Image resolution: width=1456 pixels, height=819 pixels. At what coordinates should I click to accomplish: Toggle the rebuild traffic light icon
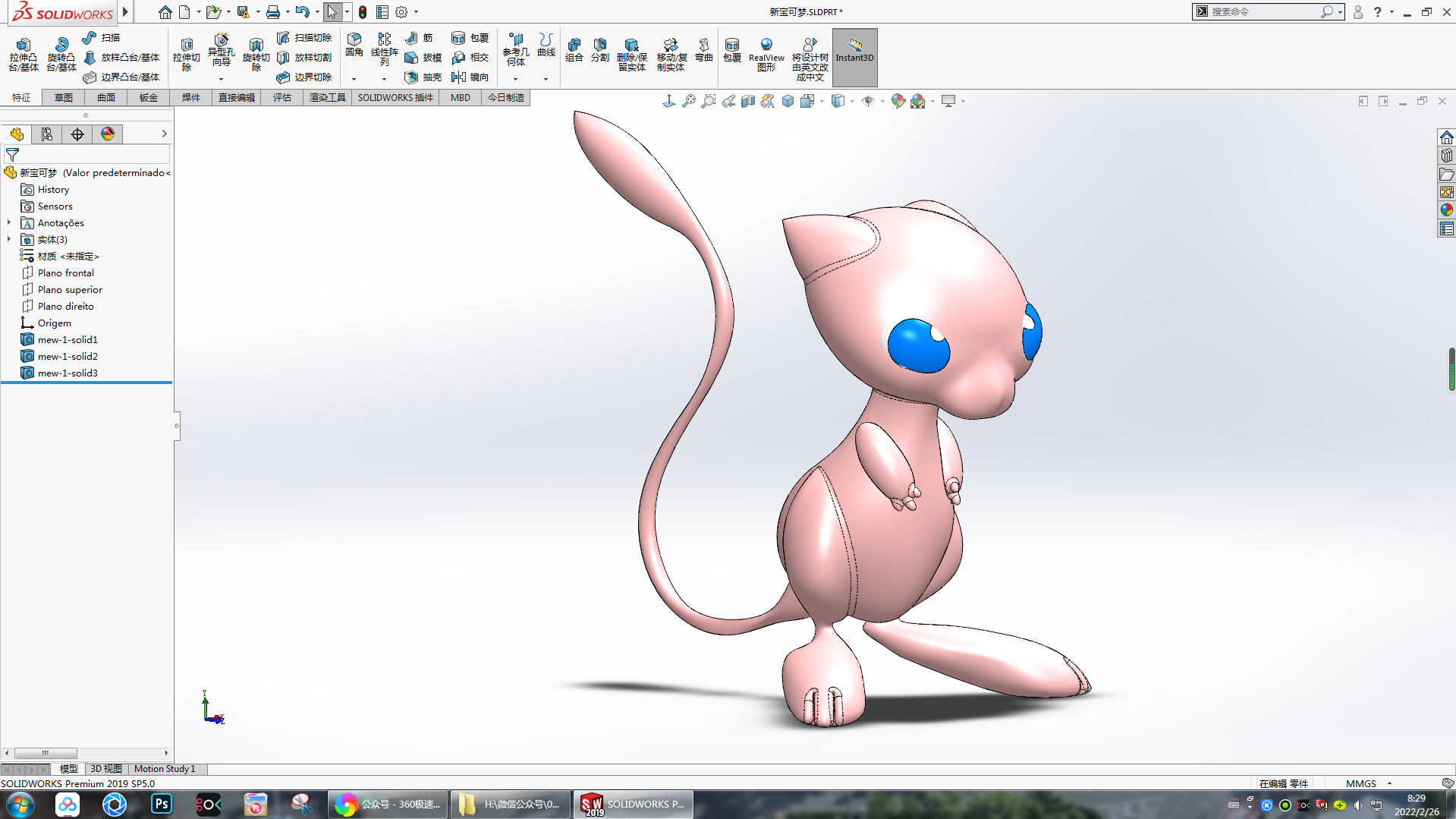[x=363, y=12]
